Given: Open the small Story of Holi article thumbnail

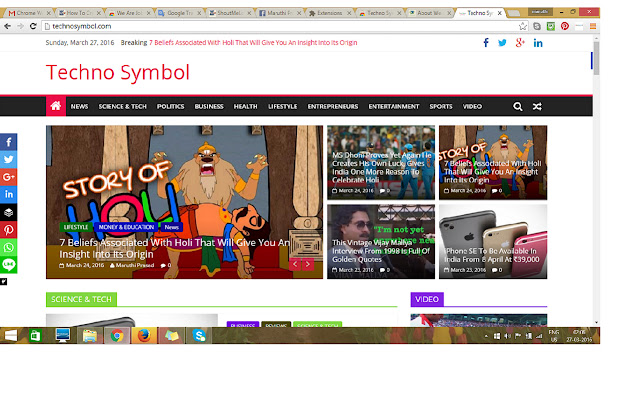Looking at the screenshot, I should pyautogui.click(x=493, y=162).
